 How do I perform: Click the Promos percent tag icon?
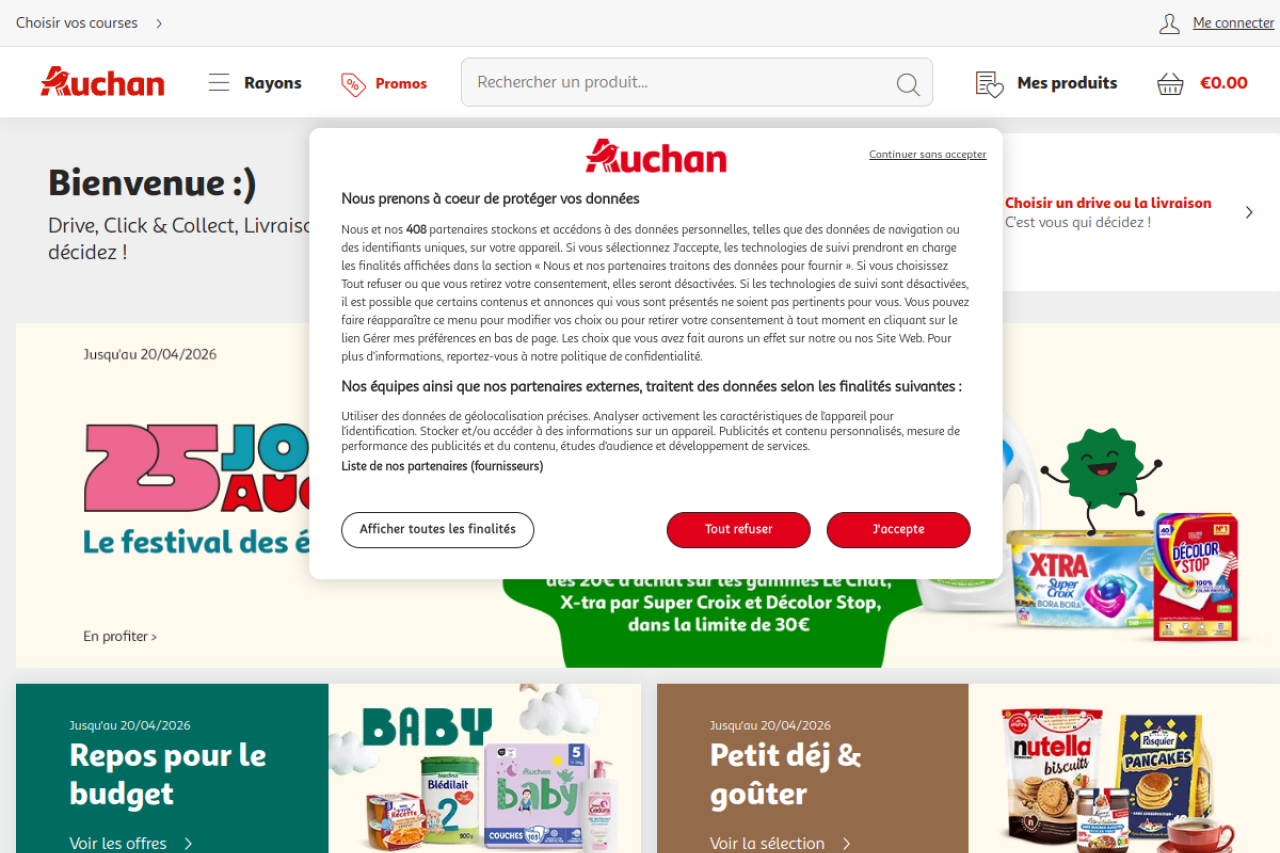[x=353, y=84]
